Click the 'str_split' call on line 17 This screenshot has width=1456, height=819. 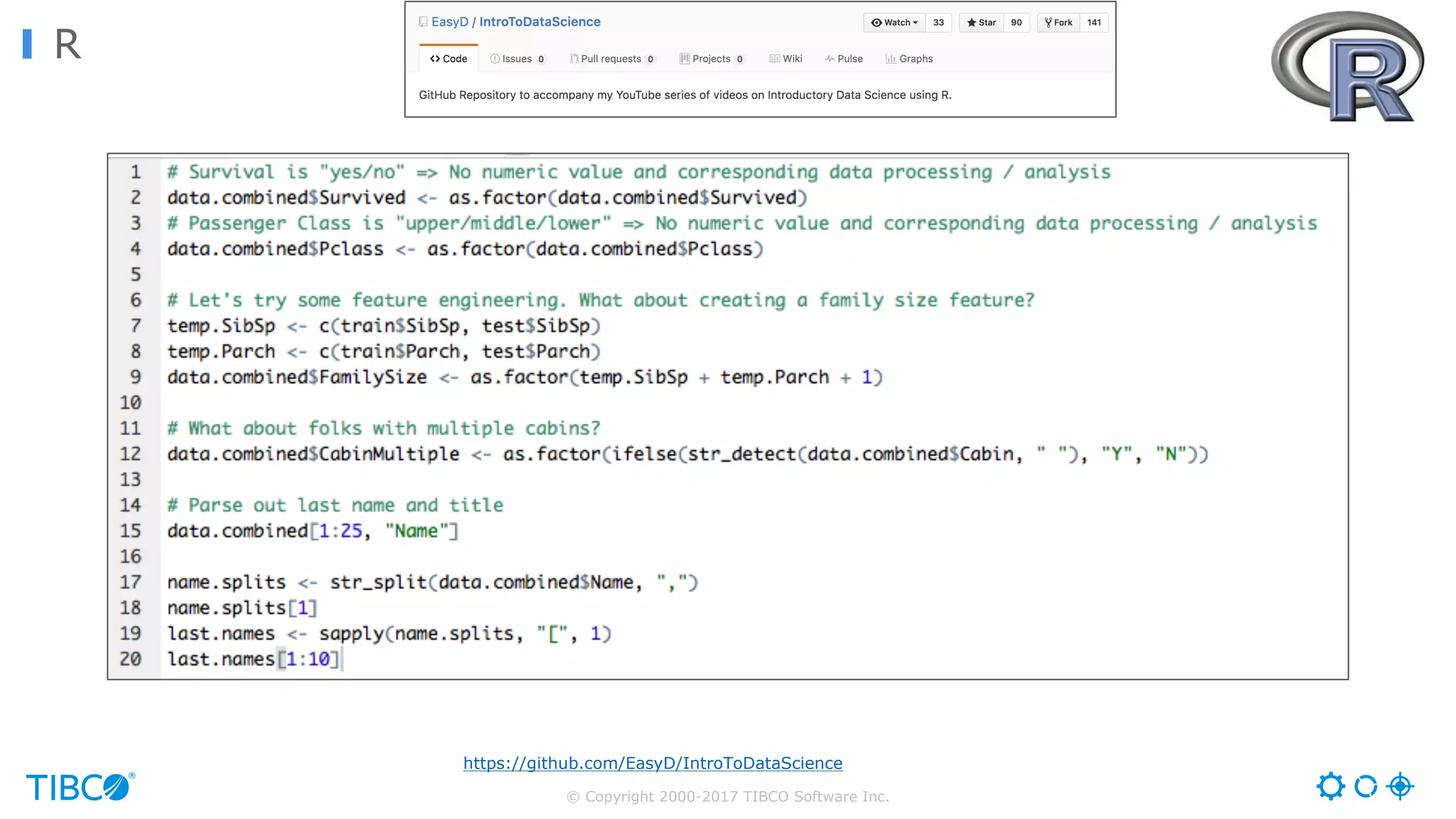pos(378,583)
